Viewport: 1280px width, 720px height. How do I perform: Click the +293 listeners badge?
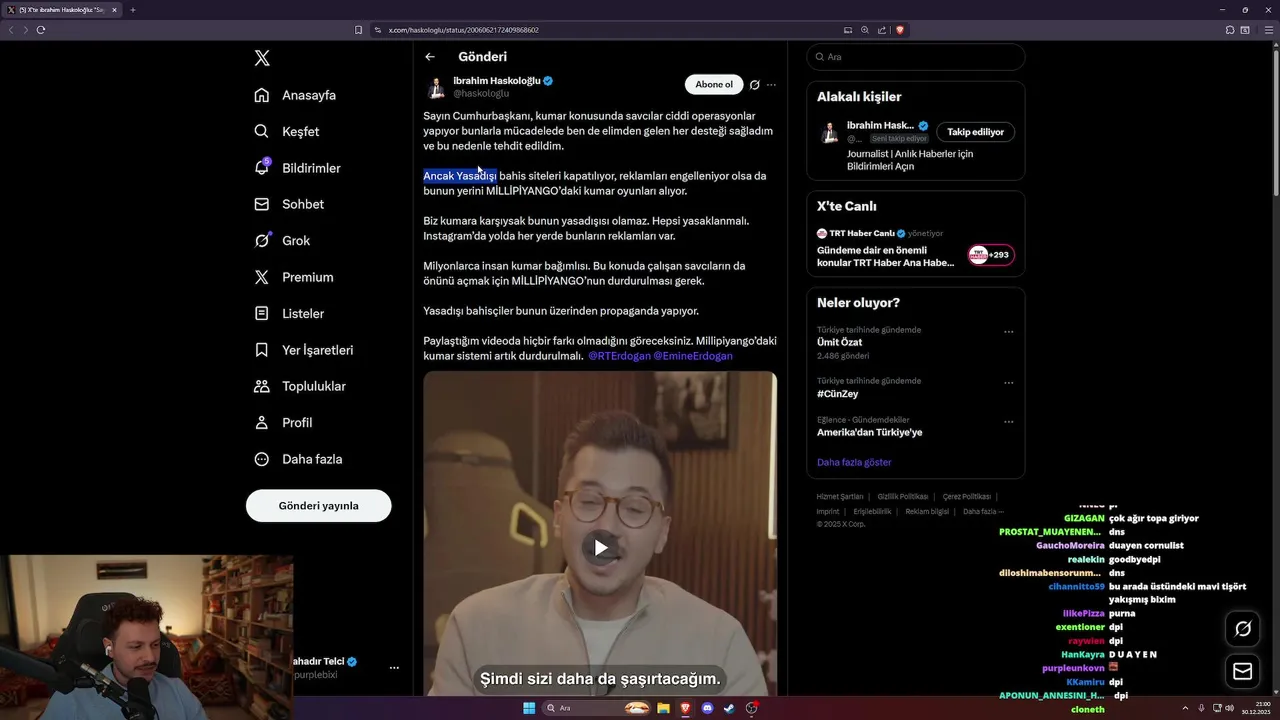tap(990, 255)
